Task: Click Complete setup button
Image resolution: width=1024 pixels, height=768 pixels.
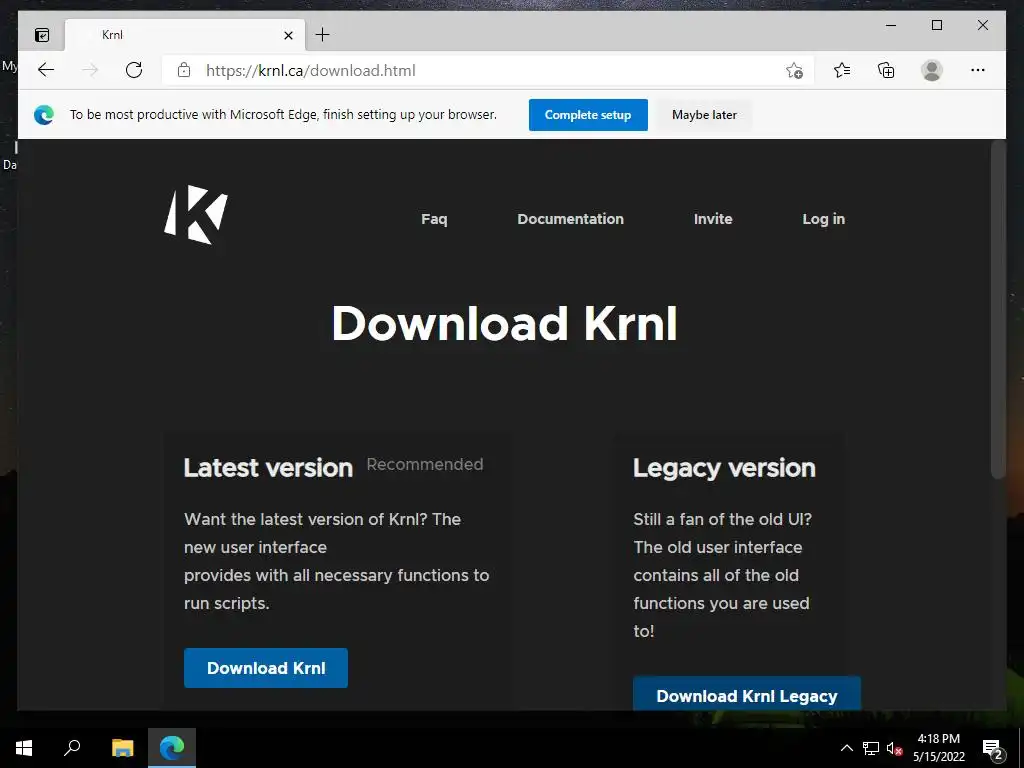Action: click(588, 115)
